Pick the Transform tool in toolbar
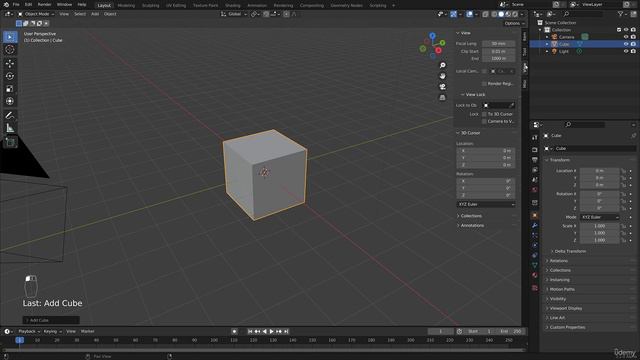640x360 pixels. click(x=10, y=101)
